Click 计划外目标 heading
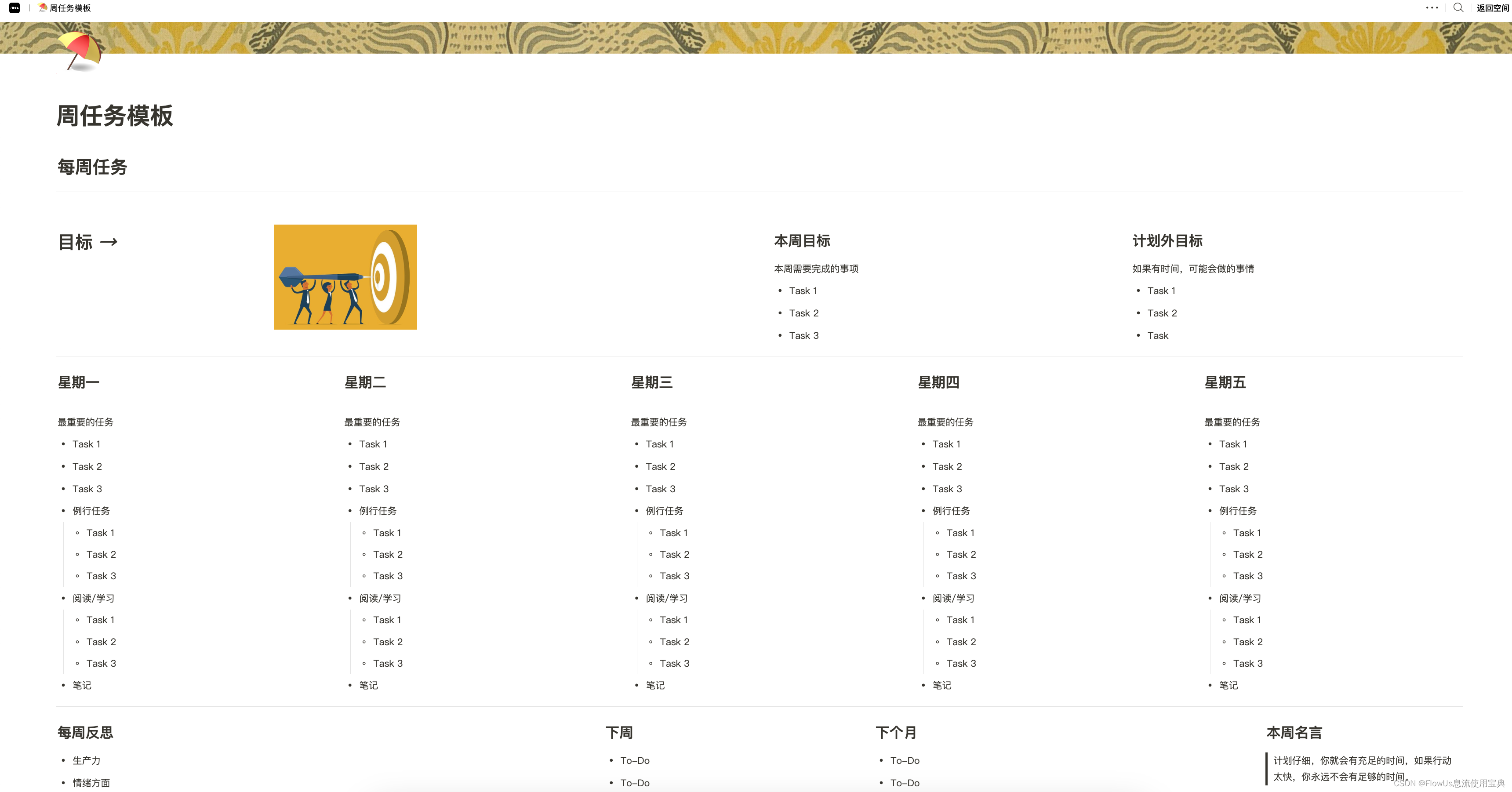The height and width of the screenshot is (792, 1512). click(x=1167, y=241)
